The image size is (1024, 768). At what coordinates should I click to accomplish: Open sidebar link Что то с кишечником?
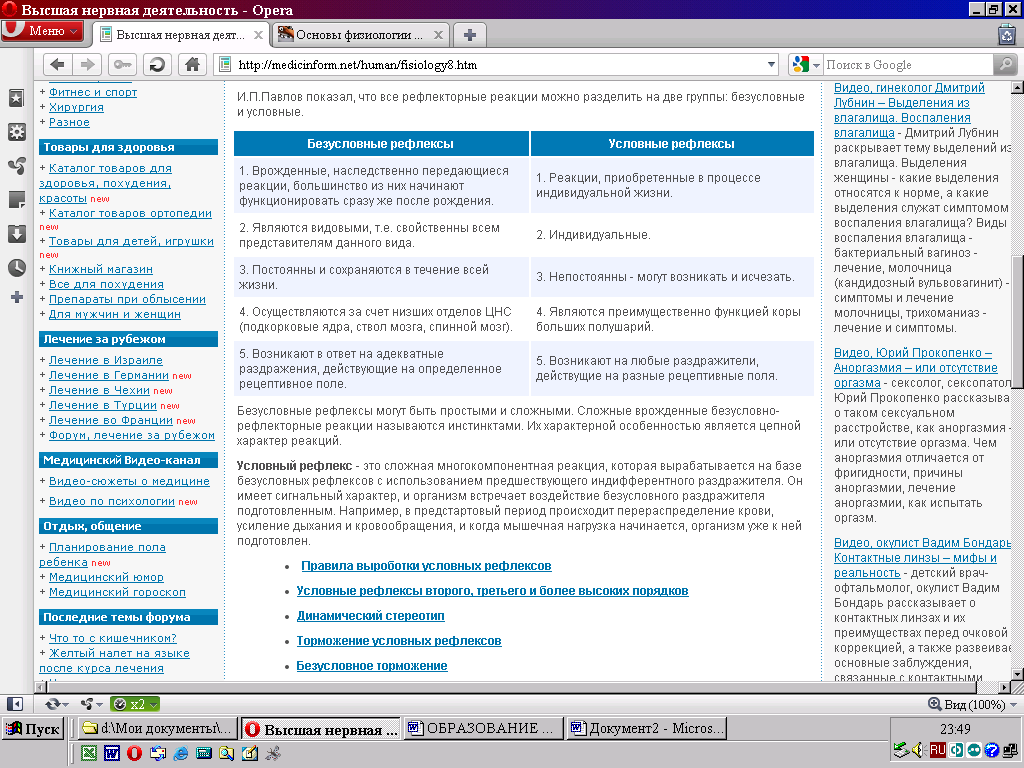(x=112, y=638)
